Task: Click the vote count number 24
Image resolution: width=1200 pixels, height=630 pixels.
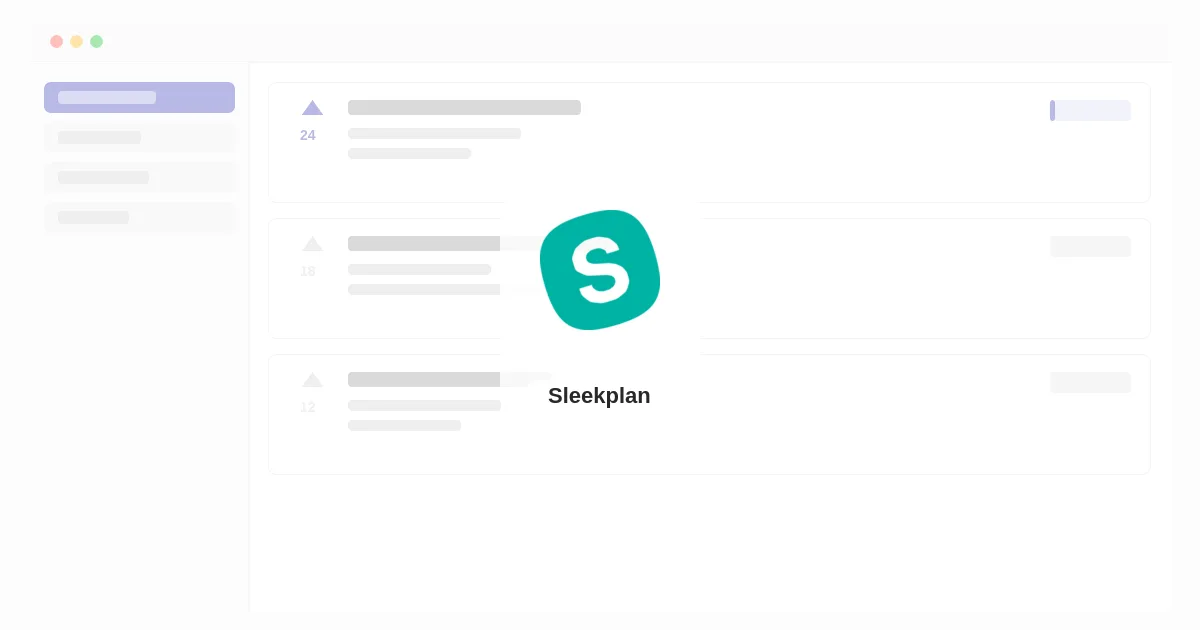Action: point(308,135)
